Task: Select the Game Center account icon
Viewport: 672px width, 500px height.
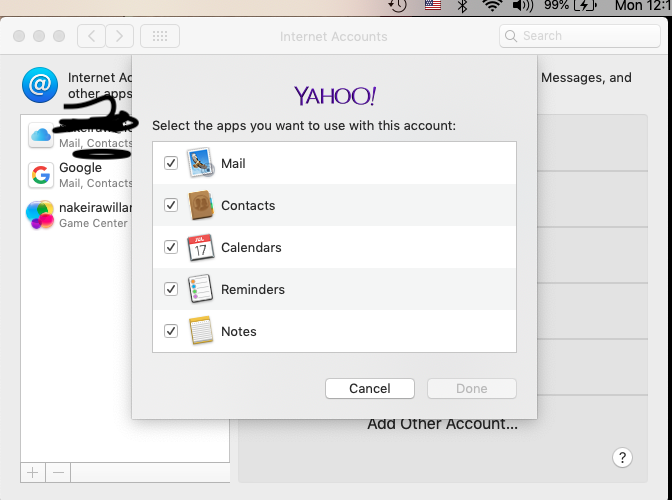Action: [x=40, y=215]
